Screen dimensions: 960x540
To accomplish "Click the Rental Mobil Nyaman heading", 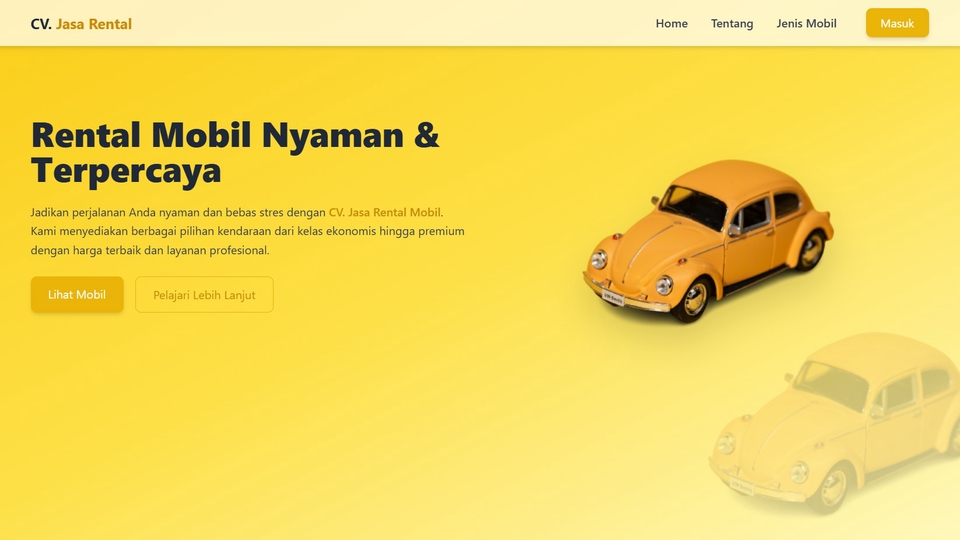I will [235, 135].
